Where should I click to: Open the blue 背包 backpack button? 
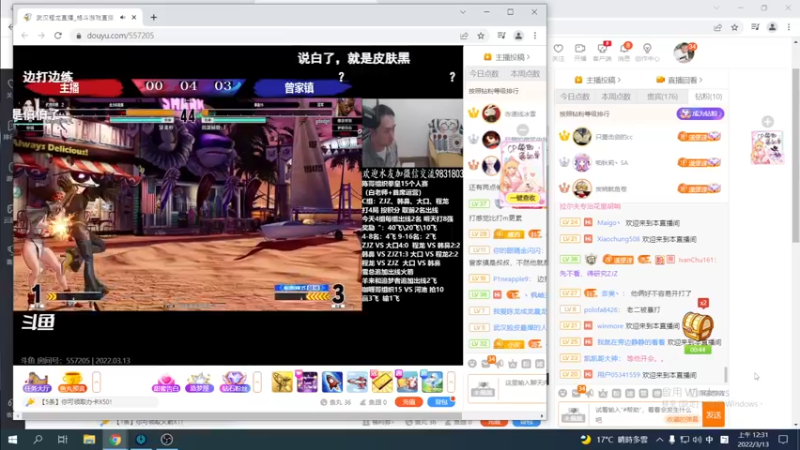click(x=441, y=402)
